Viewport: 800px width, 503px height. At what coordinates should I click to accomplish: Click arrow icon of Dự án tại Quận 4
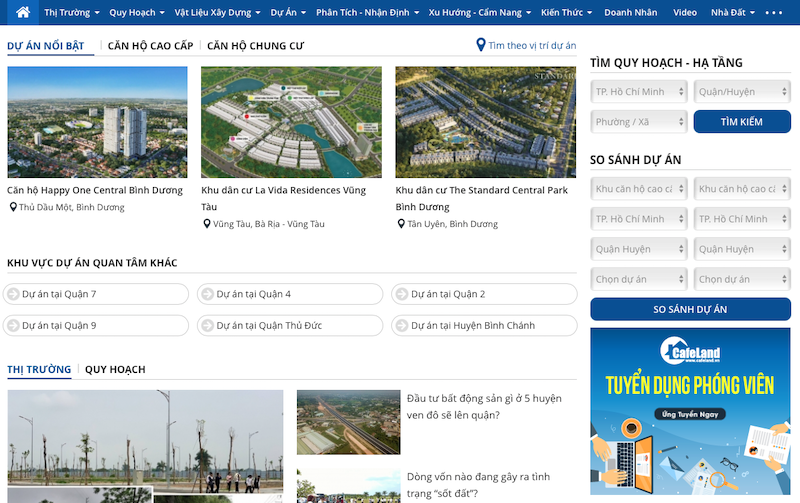click(x=207, y=294)
